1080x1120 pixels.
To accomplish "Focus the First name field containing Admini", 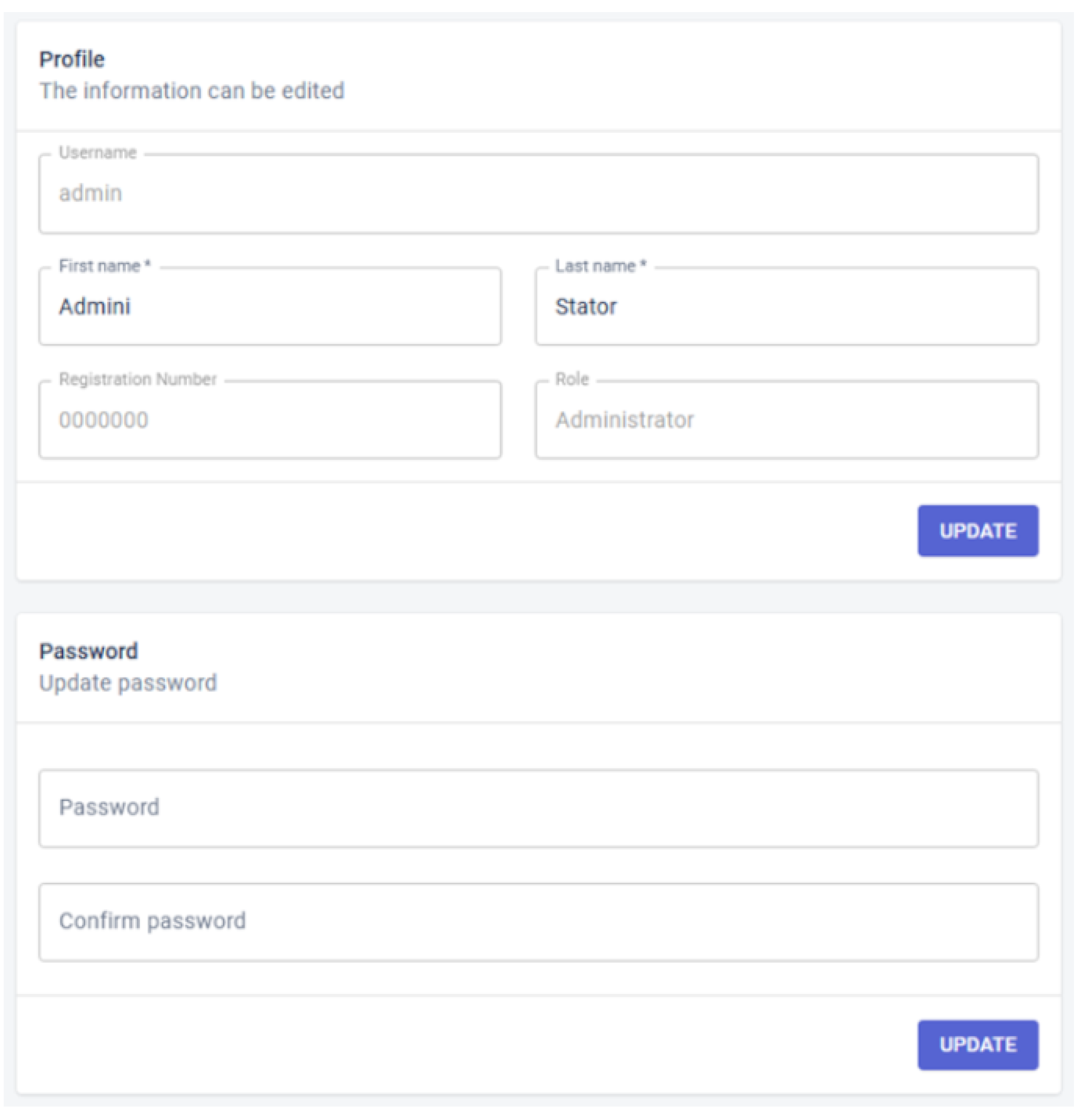I will [270, 306].
